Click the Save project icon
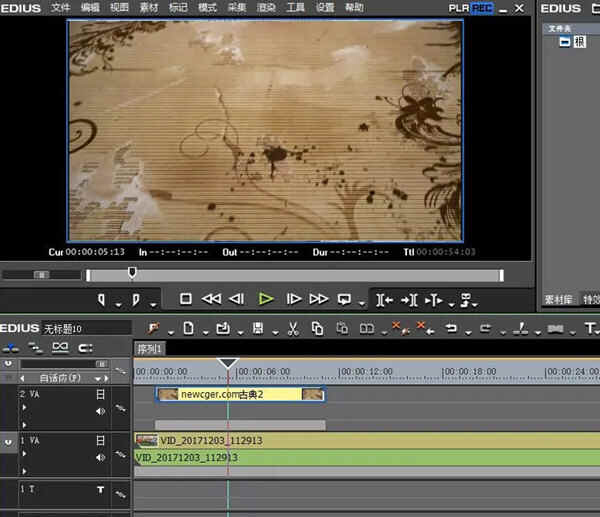The image size is (600, 517). [258, 328]
